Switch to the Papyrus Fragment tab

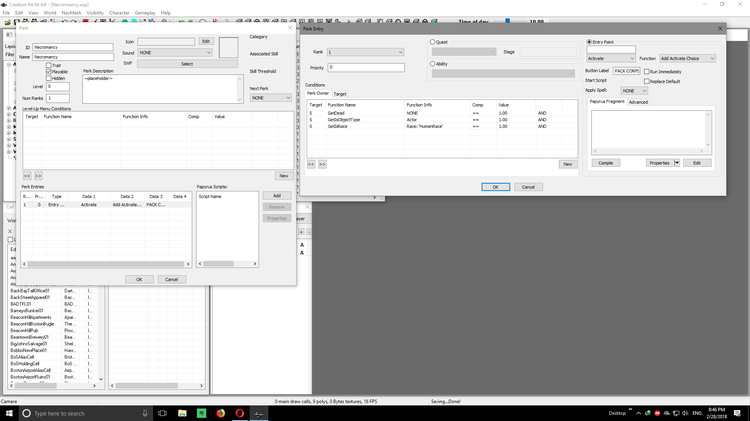pos(607,101)
